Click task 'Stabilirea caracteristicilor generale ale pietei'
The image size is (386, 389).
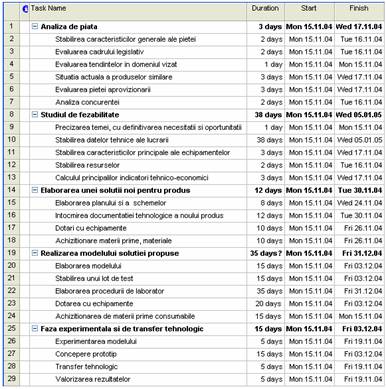[125, 39]
